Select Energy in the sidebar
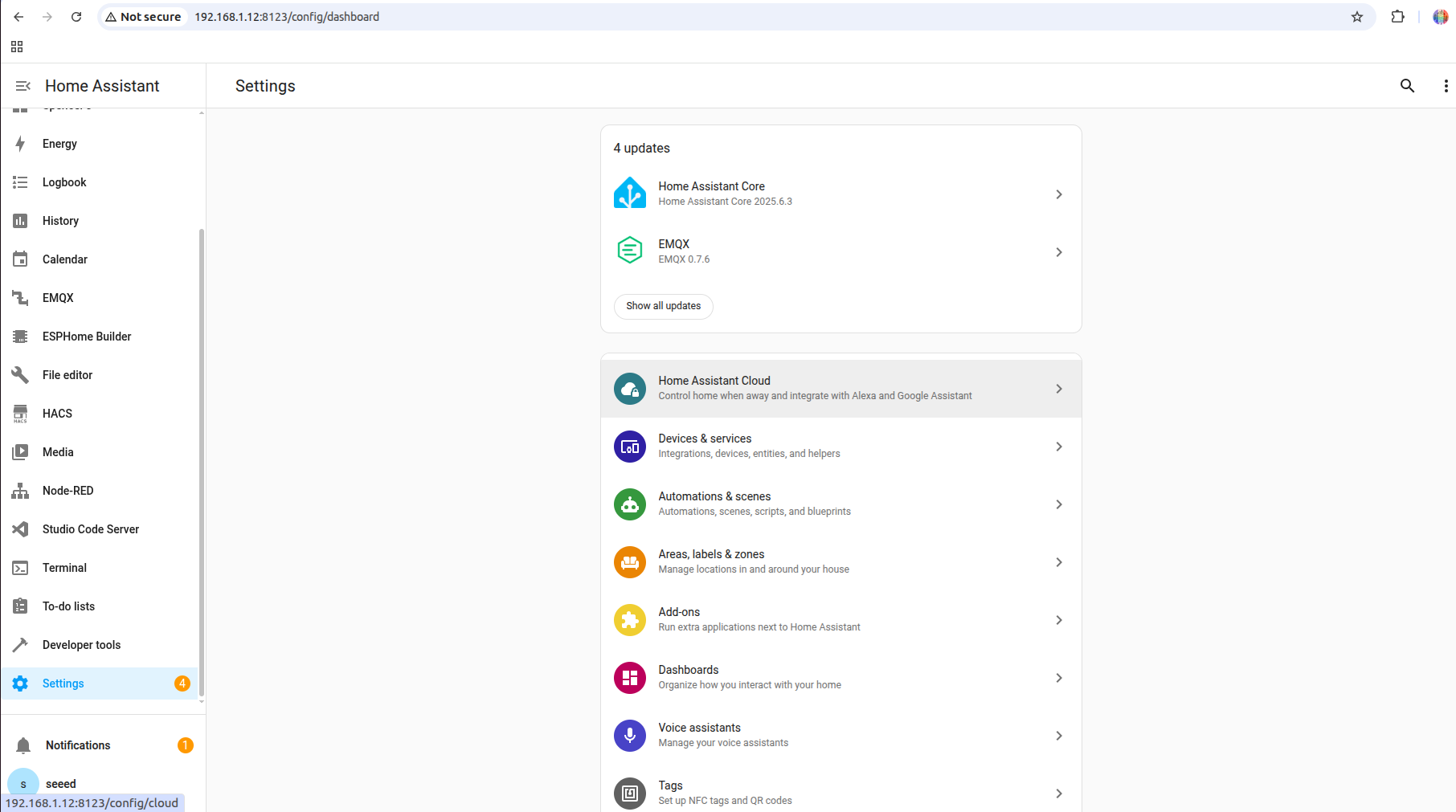Viewport: 1456px width, 812px height. [100, 144]
